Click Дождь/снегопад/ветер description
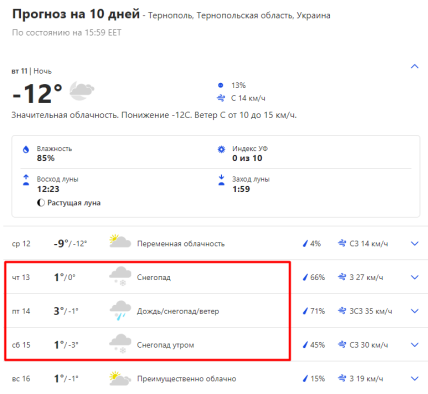The height and width of the screenshot is (394, 428). click(178, 311)
